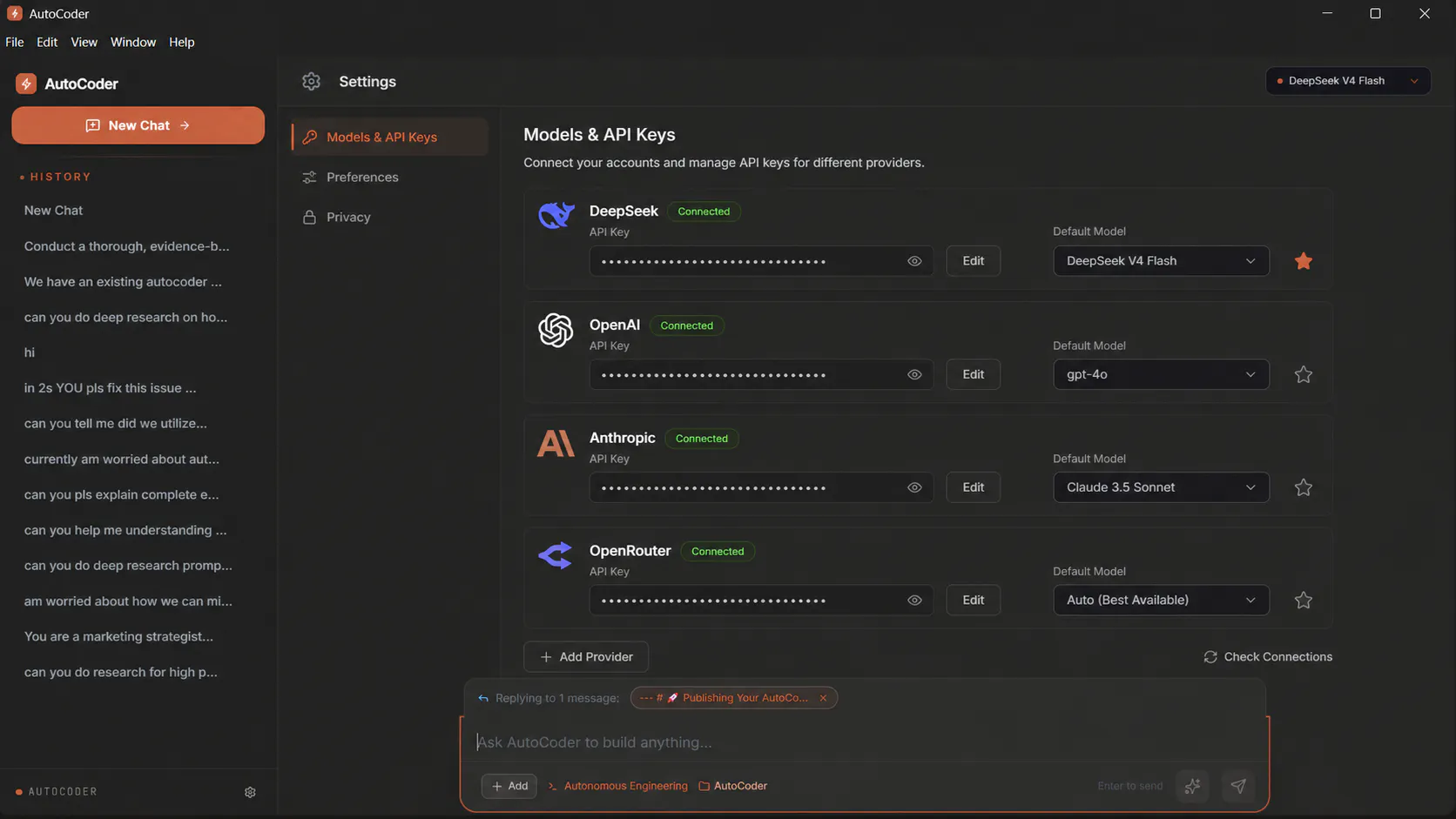Screen dimensions: 1456x819
Task: Click the OpenRouter API key field
Action: pos(761,600)
